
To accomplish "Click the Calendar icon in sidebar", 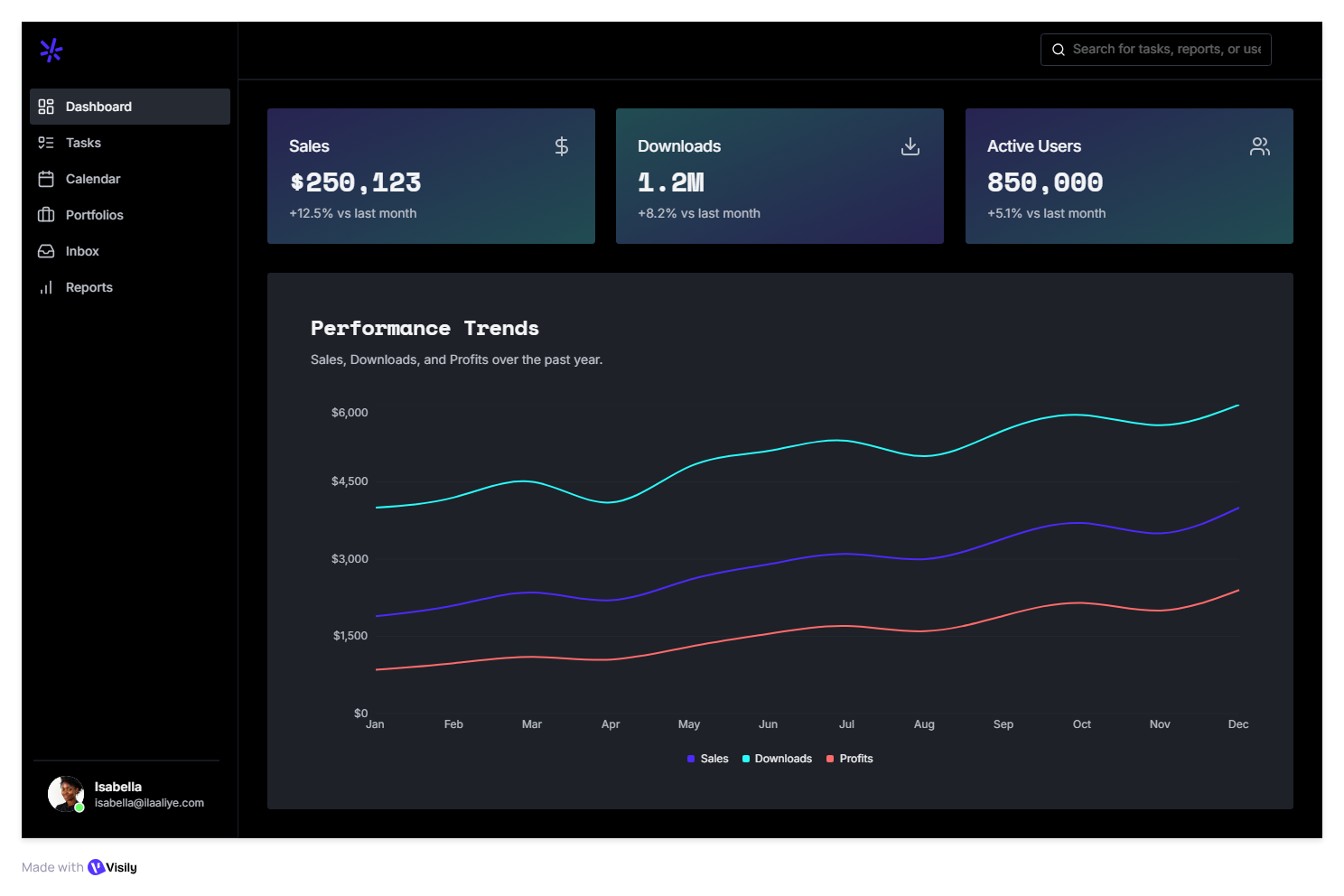I will click(x=46, y=179).
